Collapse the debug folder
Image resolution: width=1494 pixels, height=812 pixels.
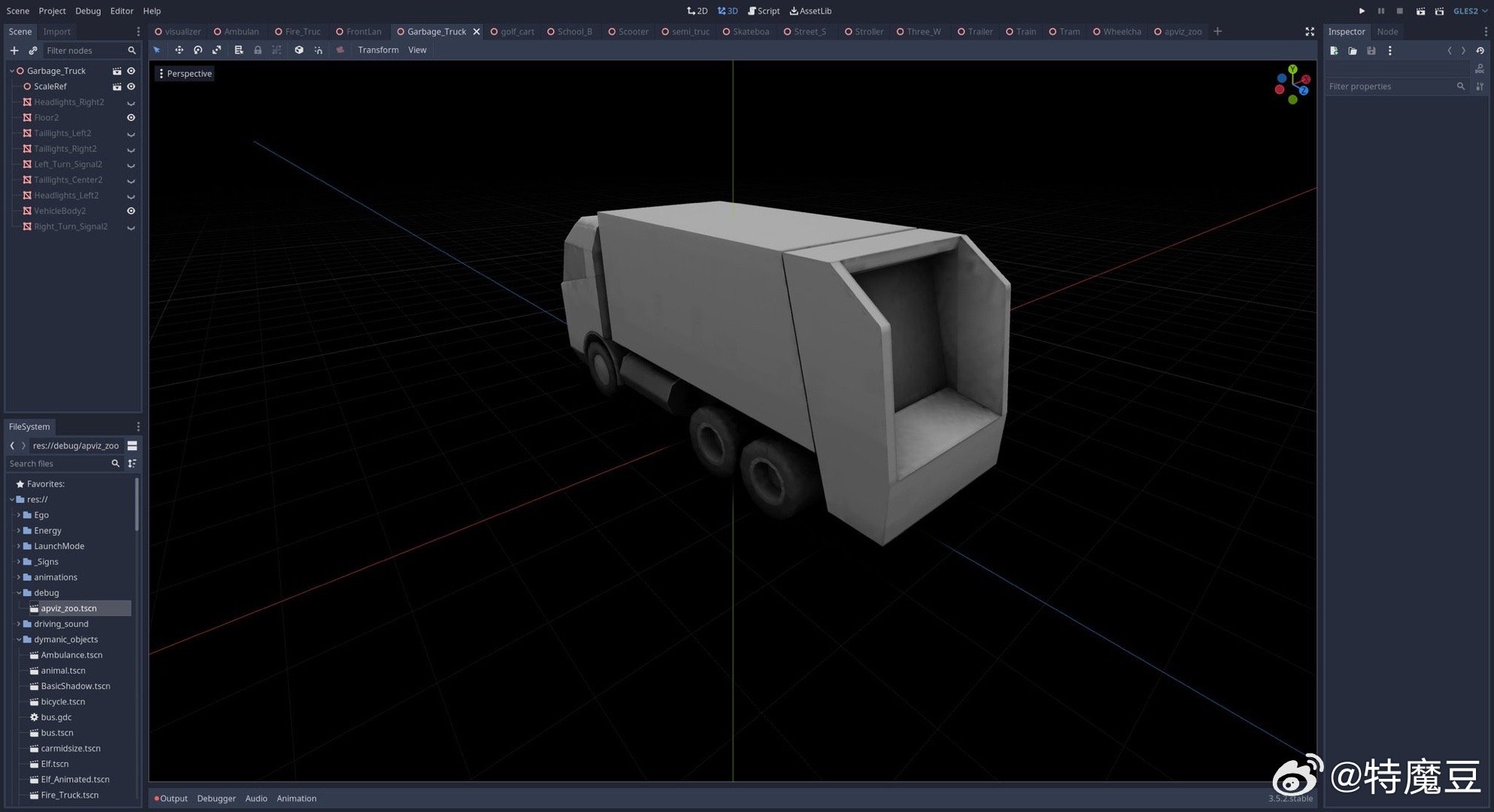(19, 592)
